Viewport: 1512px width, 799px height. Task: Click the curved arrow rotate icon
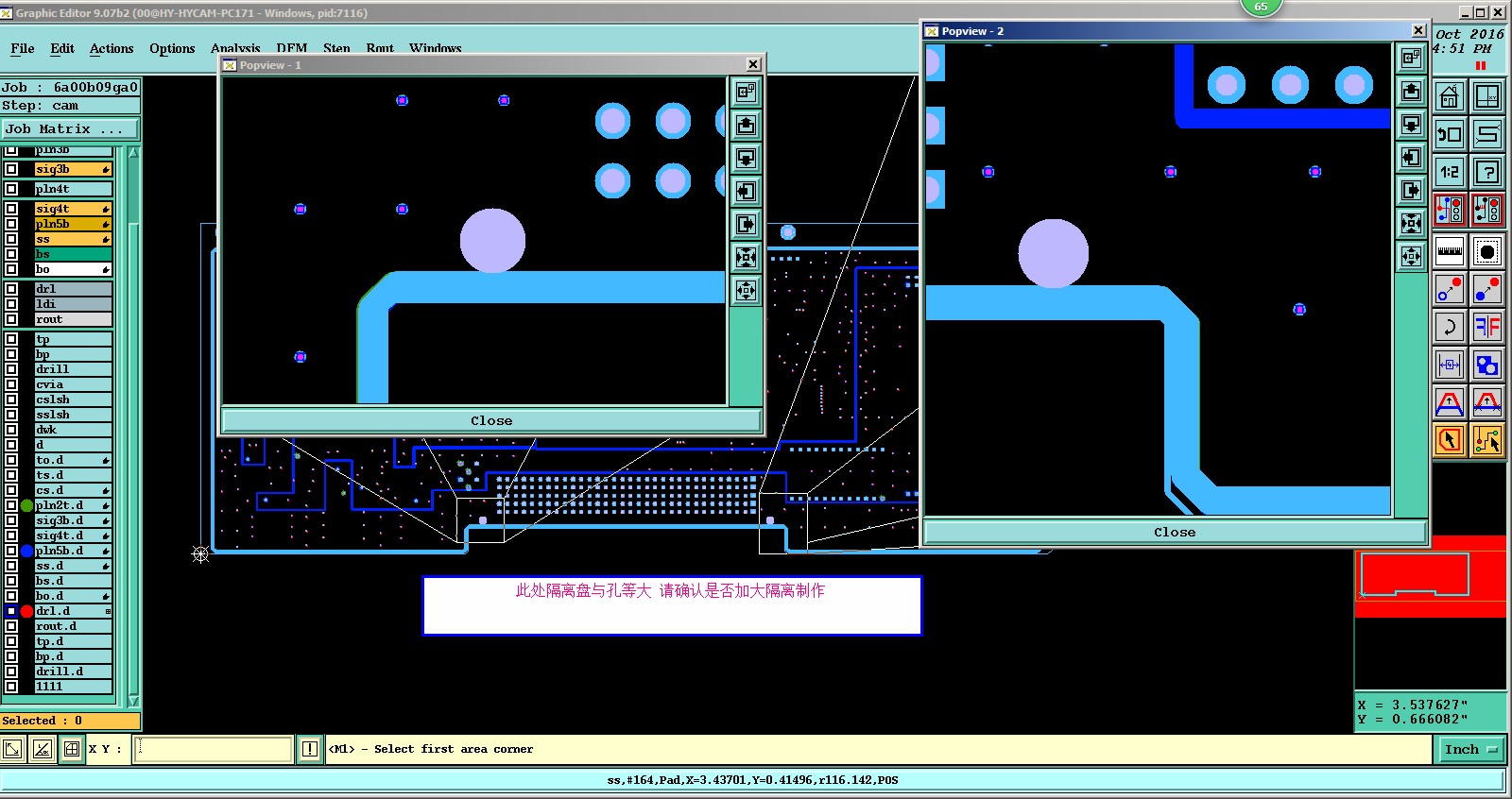1449,327
